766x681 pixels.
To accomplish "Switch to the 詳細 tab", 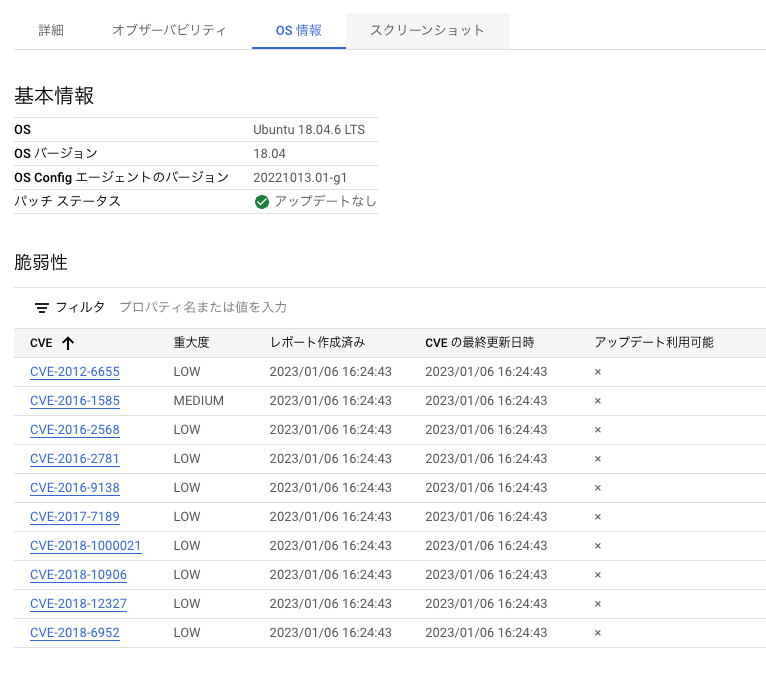I will point(51,31).
